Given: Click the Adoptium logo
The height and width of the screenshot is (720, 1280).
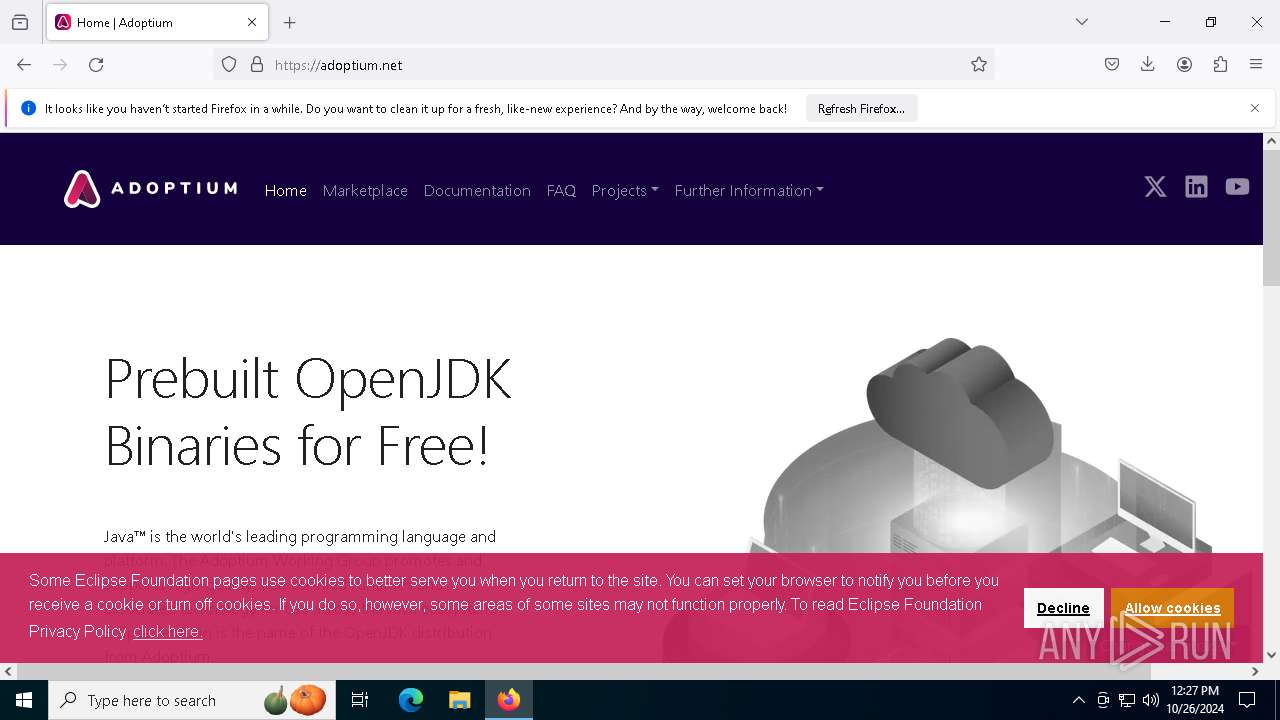Looking at the screenshot, I should [150, 188].
